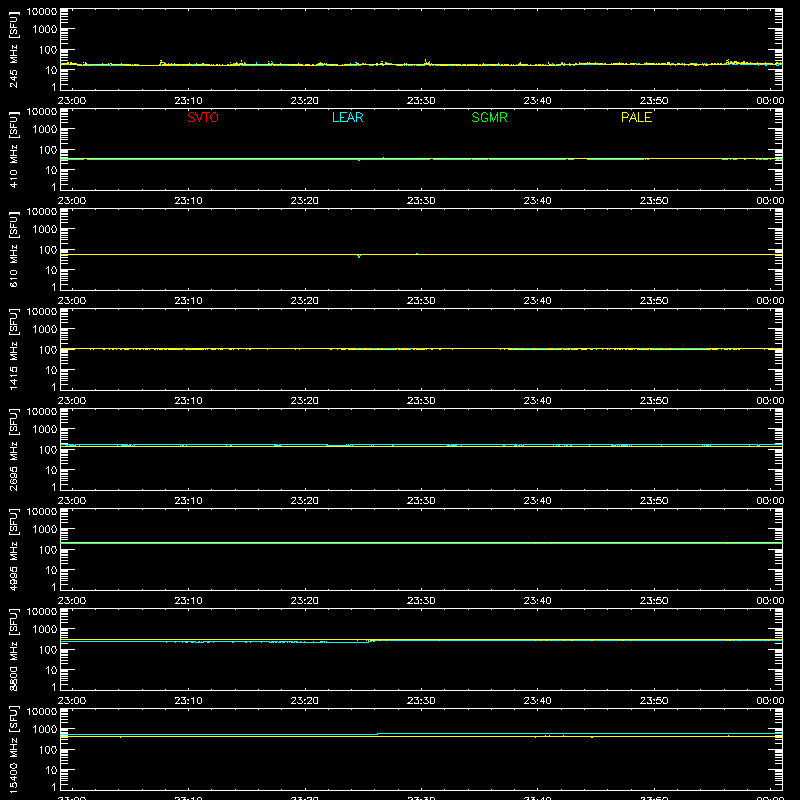Click 23:40 tick label under 1415 MHz plot
The image size is (800, 800).
click(x=537, y=401)
